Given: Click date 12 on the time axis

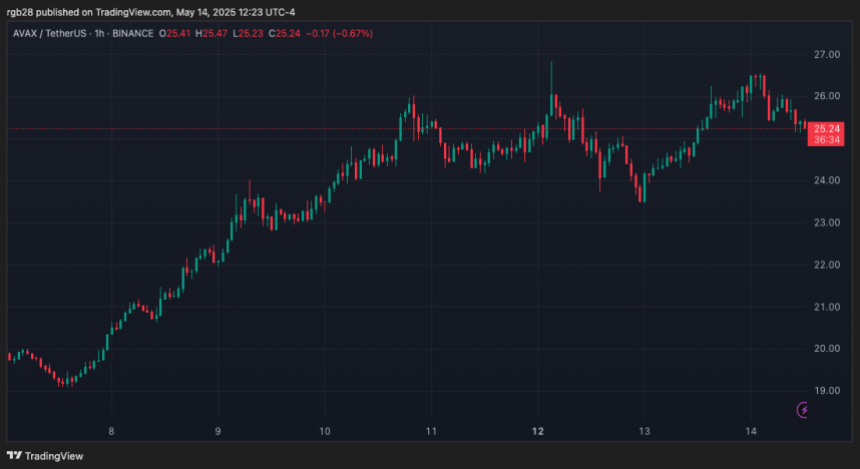Looking at the screenshot, I should 538,432.
